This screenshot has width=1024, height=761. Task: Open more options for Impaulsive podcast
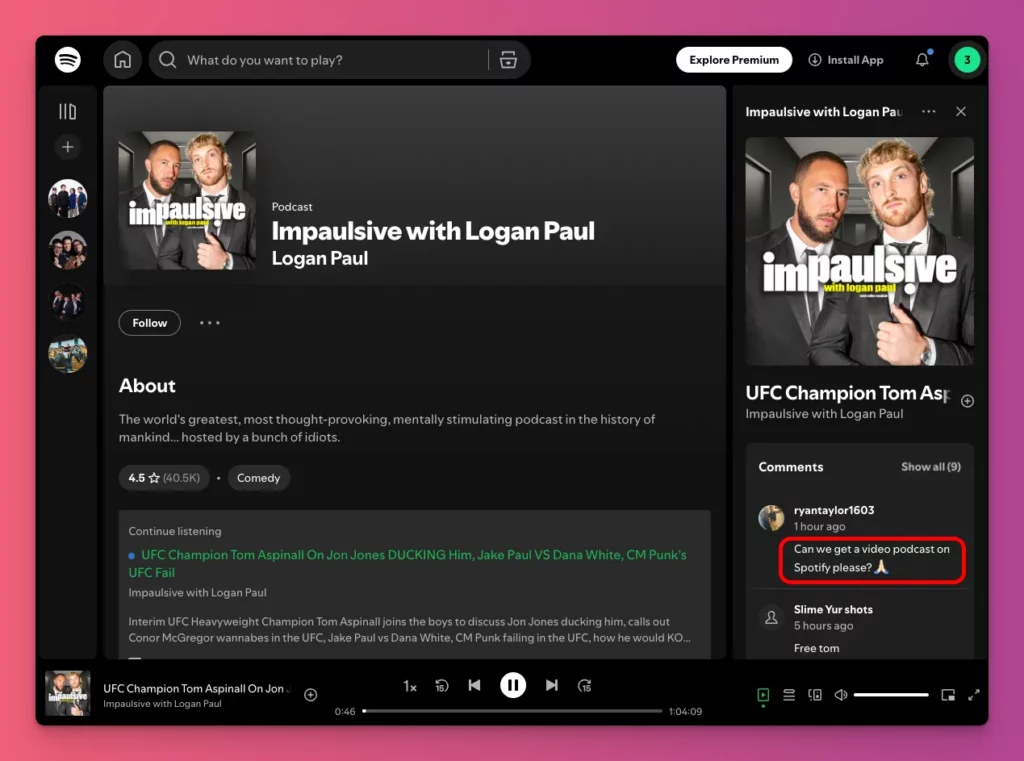[x=209, y=323]
